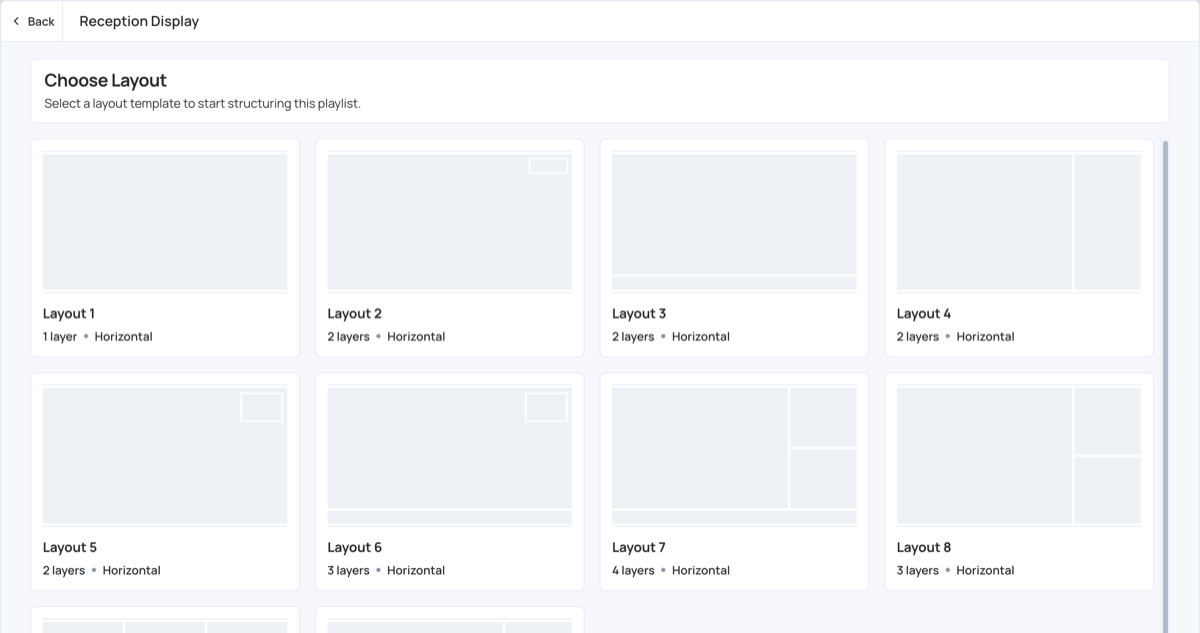The width and height of the screenshot is (1200, 633).
Task: Click the Layout 6 title text
Action: [x=355, y=547]
